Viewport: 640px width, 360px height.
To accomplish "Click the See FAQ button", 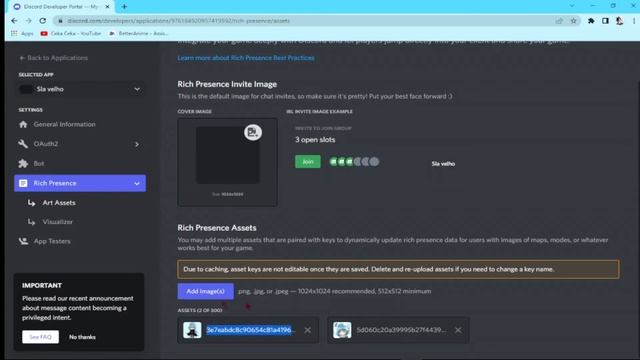I will [x=40, y=337].
